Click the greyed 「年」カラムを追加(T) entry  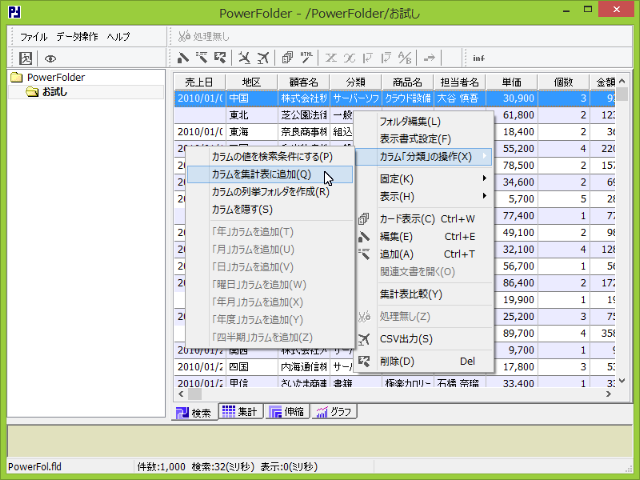(270, 232)
